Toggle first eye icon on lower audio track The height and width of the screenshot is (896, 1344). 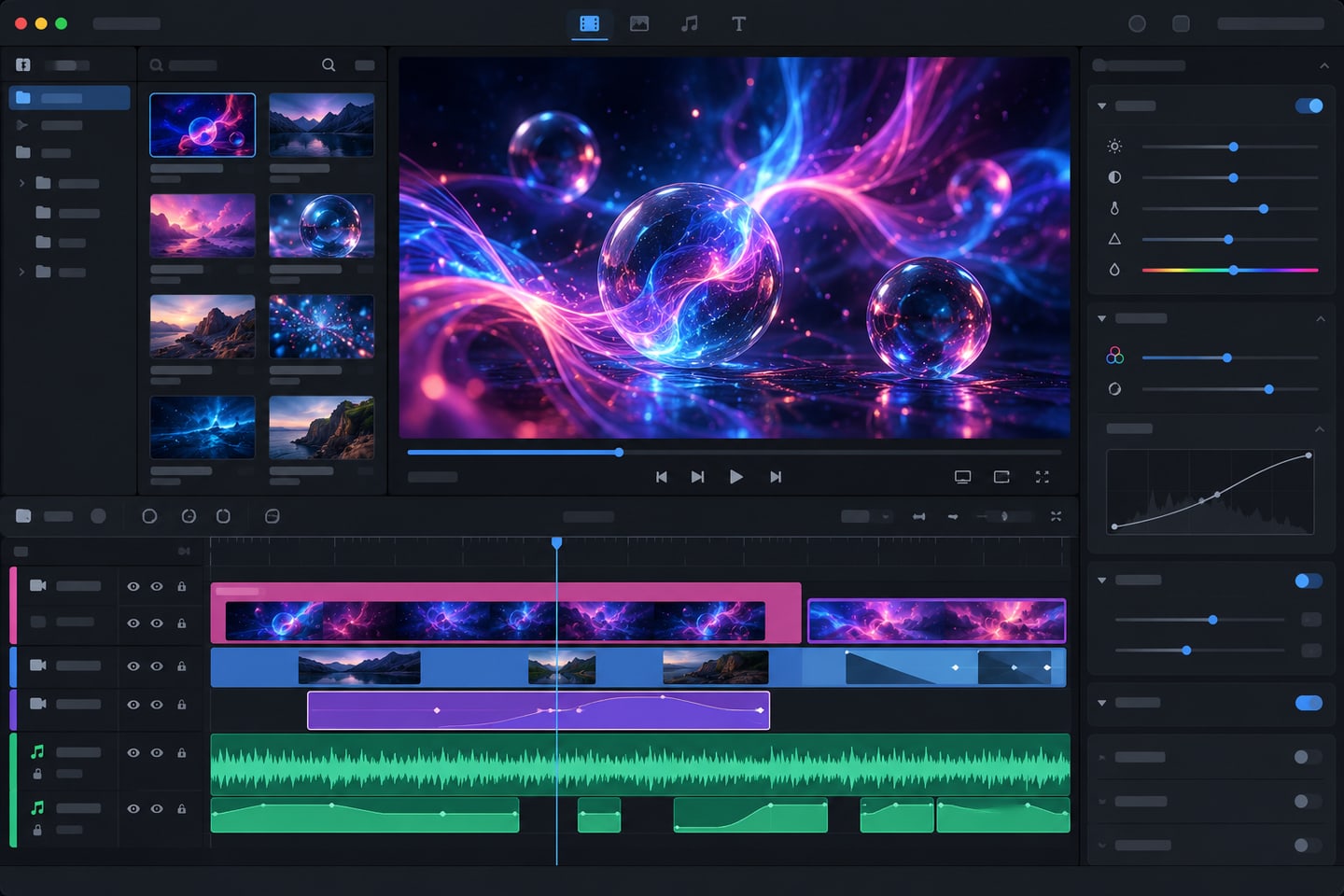coord(133,808)
